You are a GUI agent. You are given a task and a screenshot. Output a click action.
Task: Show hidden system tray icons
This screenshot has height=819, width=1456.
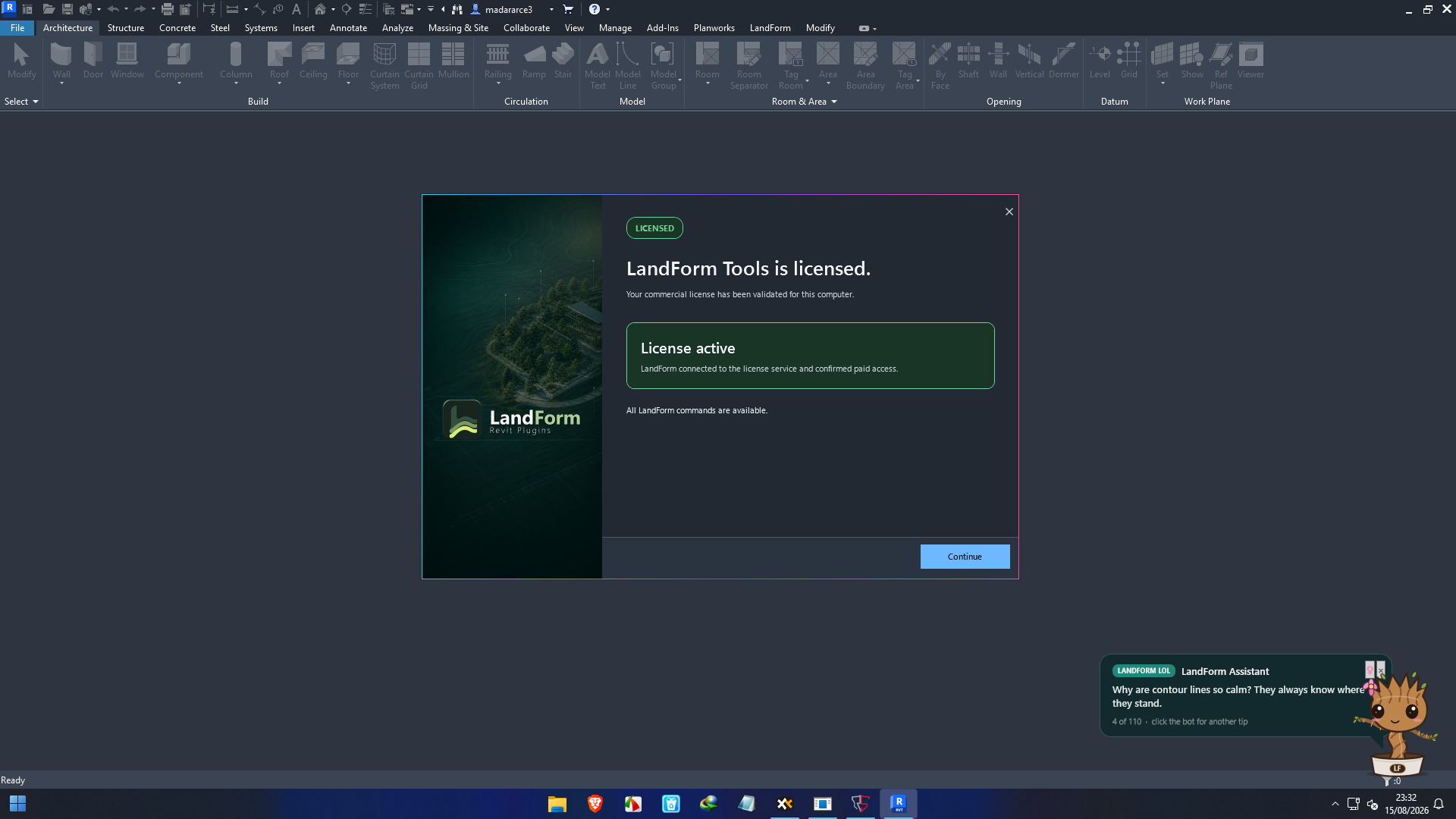(x=1335, y=804)
